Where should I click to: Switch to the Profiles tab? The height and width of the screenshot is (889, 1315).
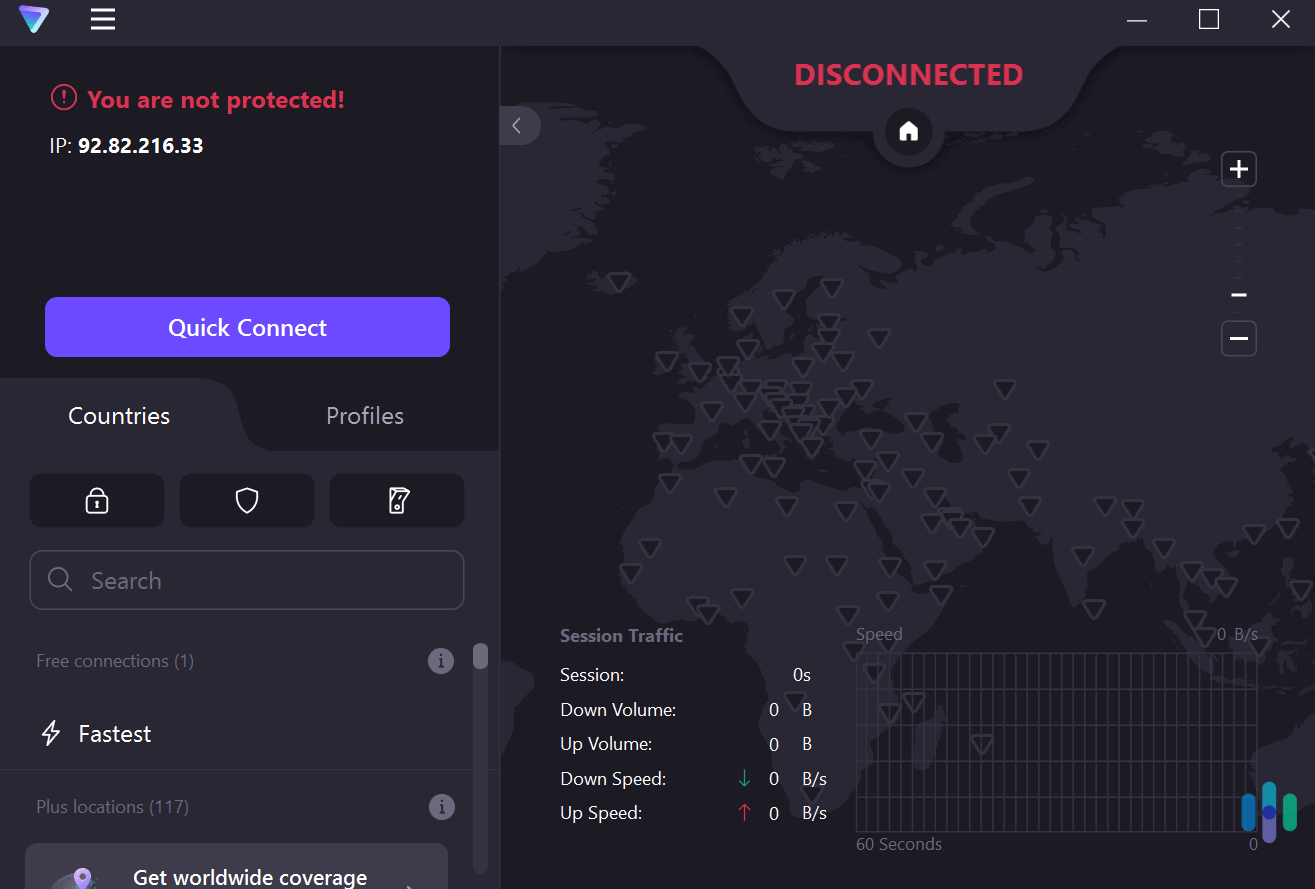364,415
